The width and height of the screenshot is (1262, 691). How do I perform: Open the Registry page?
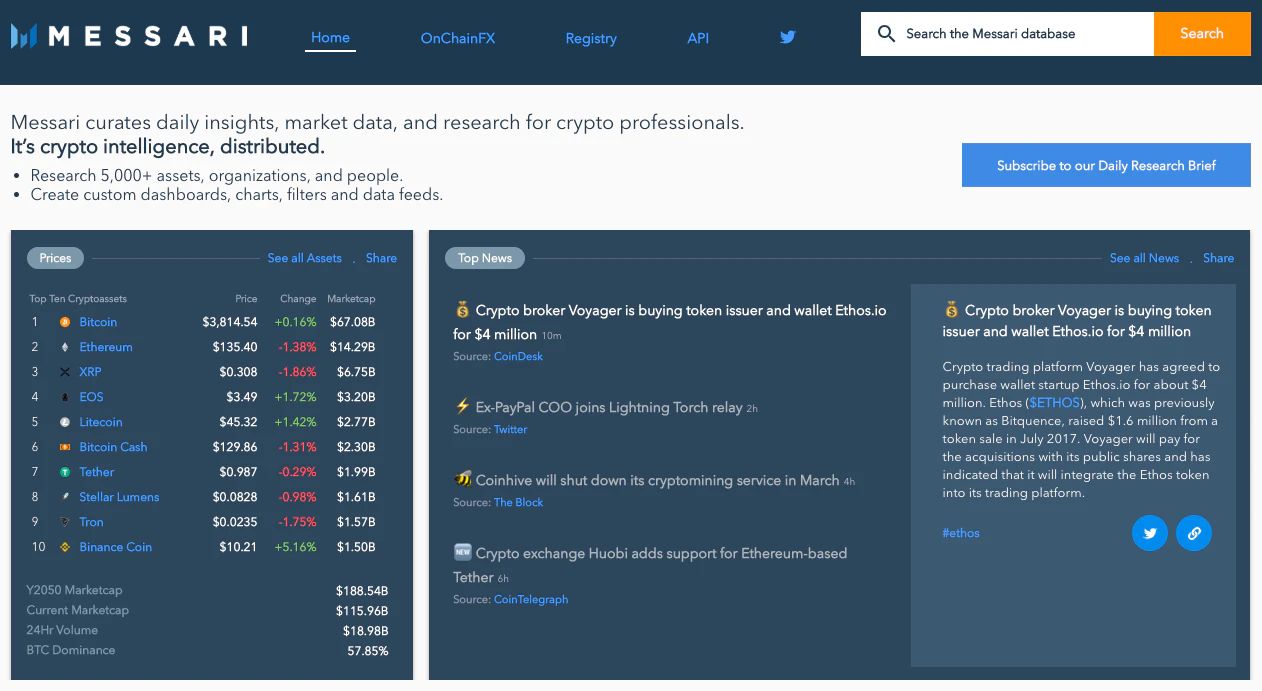click(591, 38)
